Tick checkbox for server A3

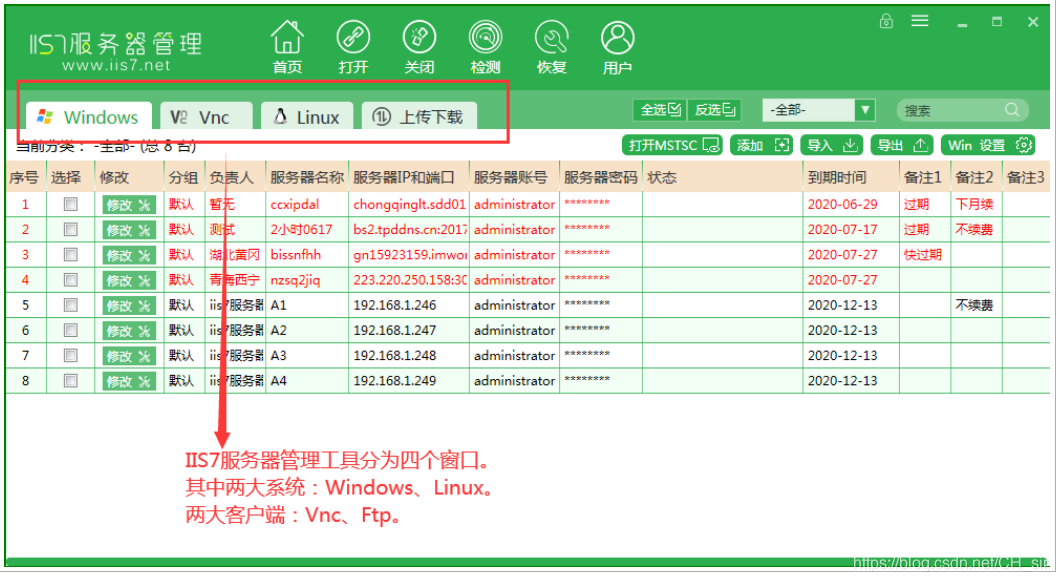(x=70, y=355)
